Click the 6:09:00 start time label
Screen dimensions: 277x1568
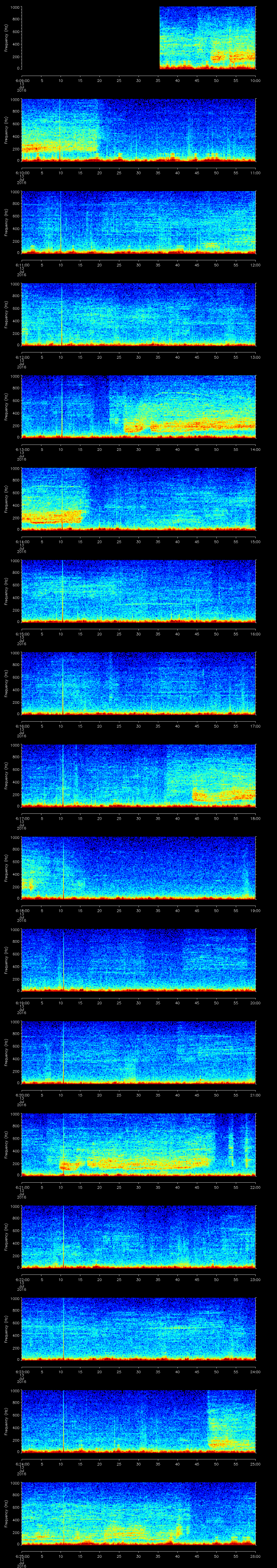coord(21,80)
